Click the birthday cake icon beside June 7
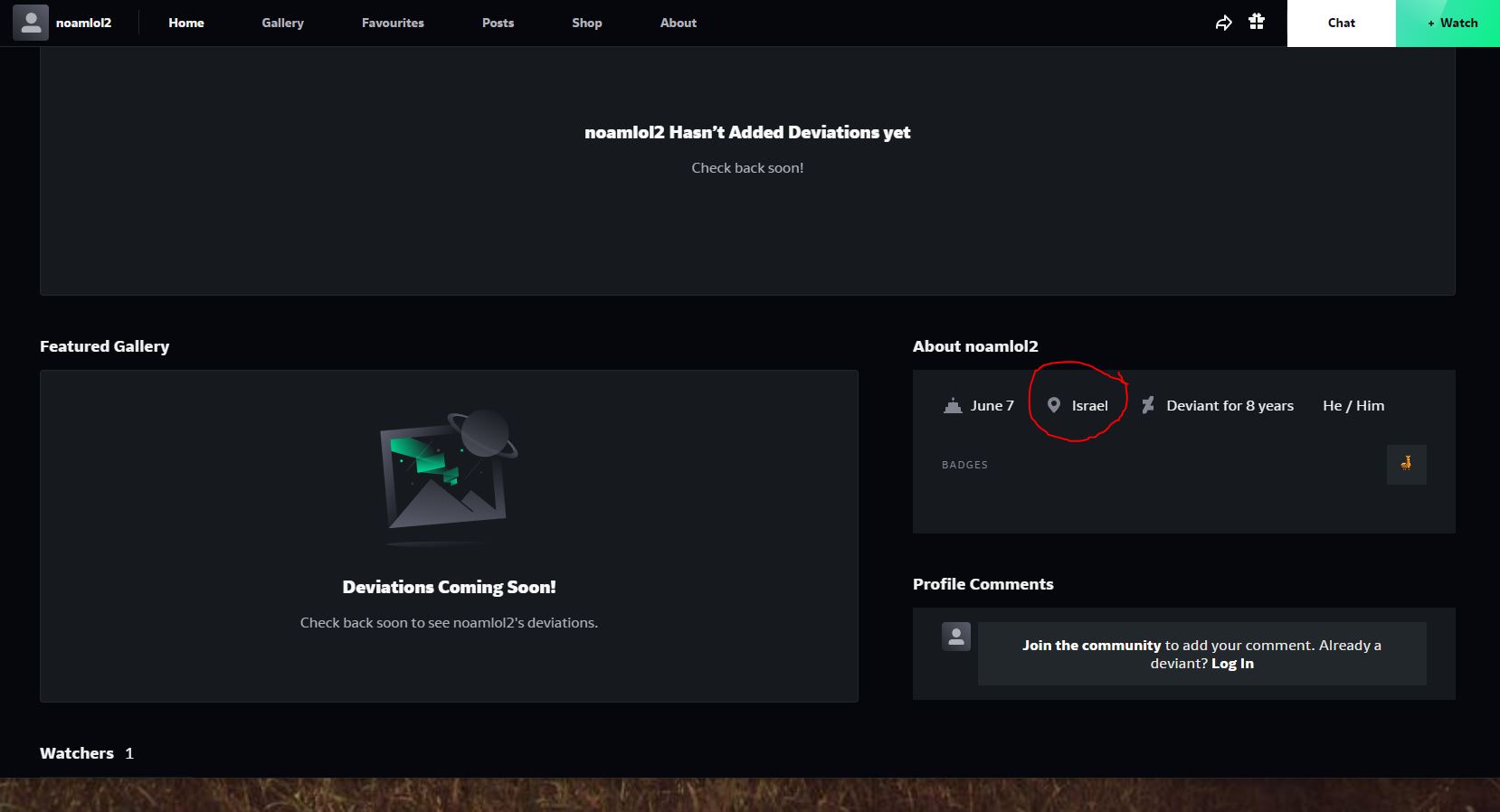The image size is (1500, 812). tap(953, 406)
